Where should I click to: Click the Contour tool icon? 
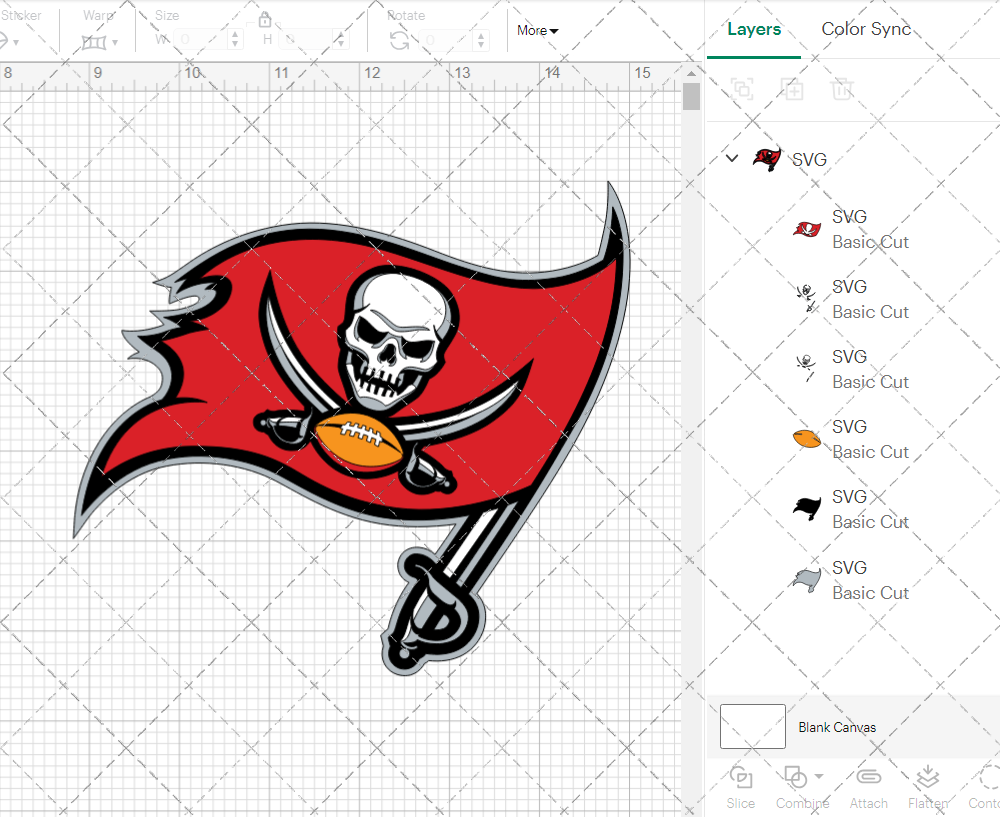pos(988,778)
